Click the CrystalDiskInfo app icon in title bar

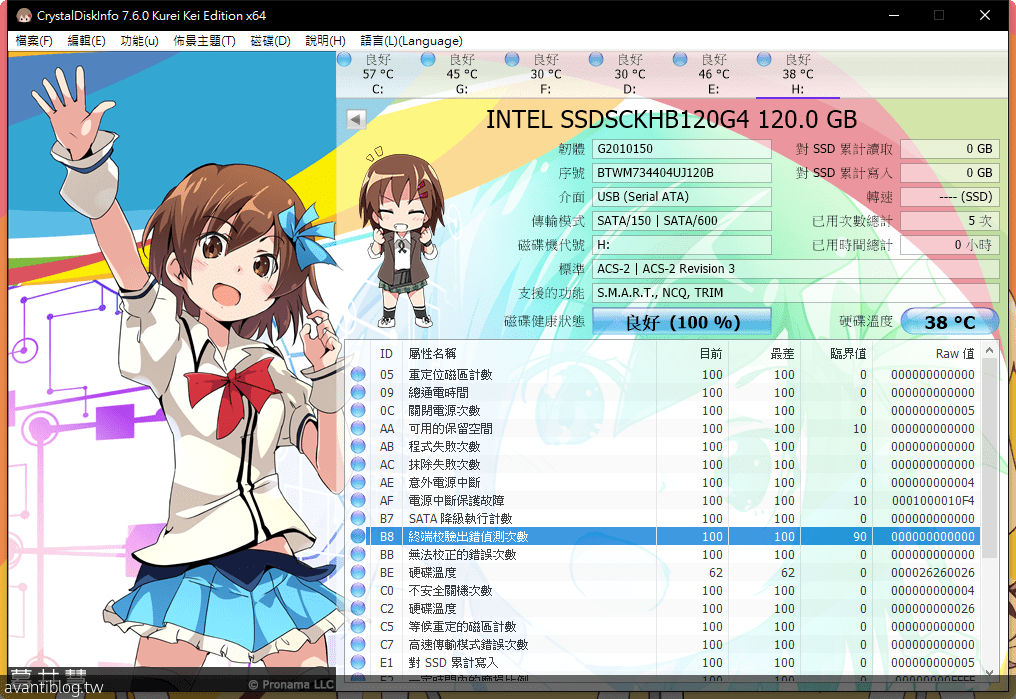click(24, 16)
